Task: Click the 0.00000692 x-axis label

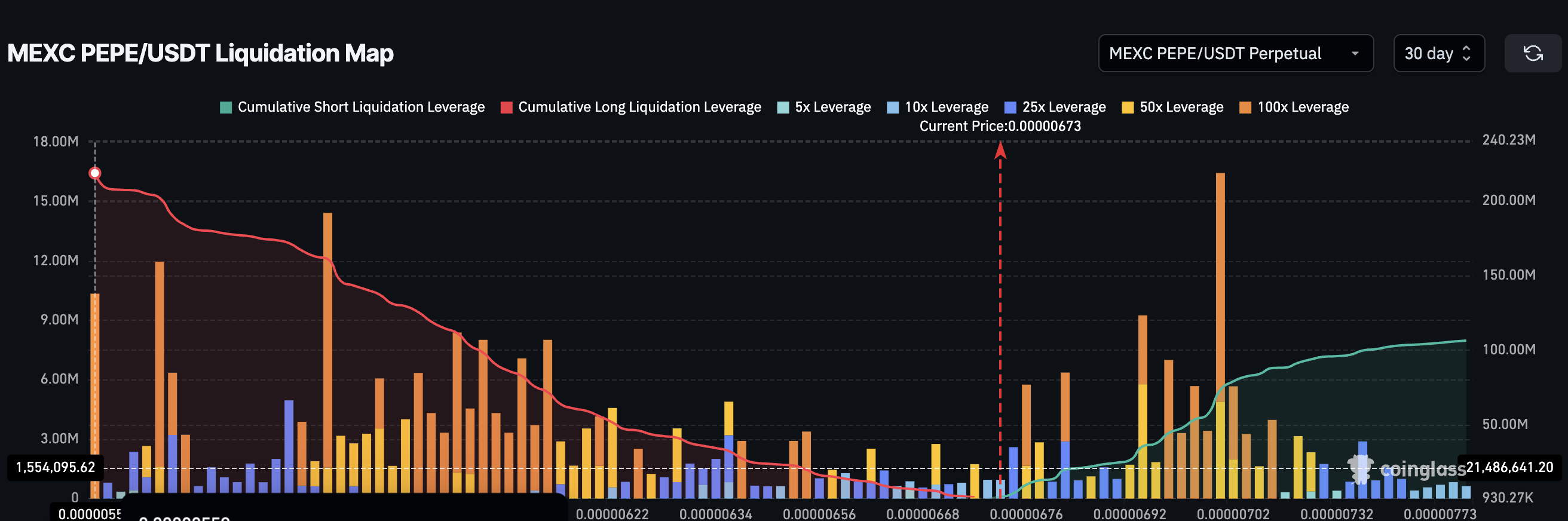Action: click(1130, 514)
